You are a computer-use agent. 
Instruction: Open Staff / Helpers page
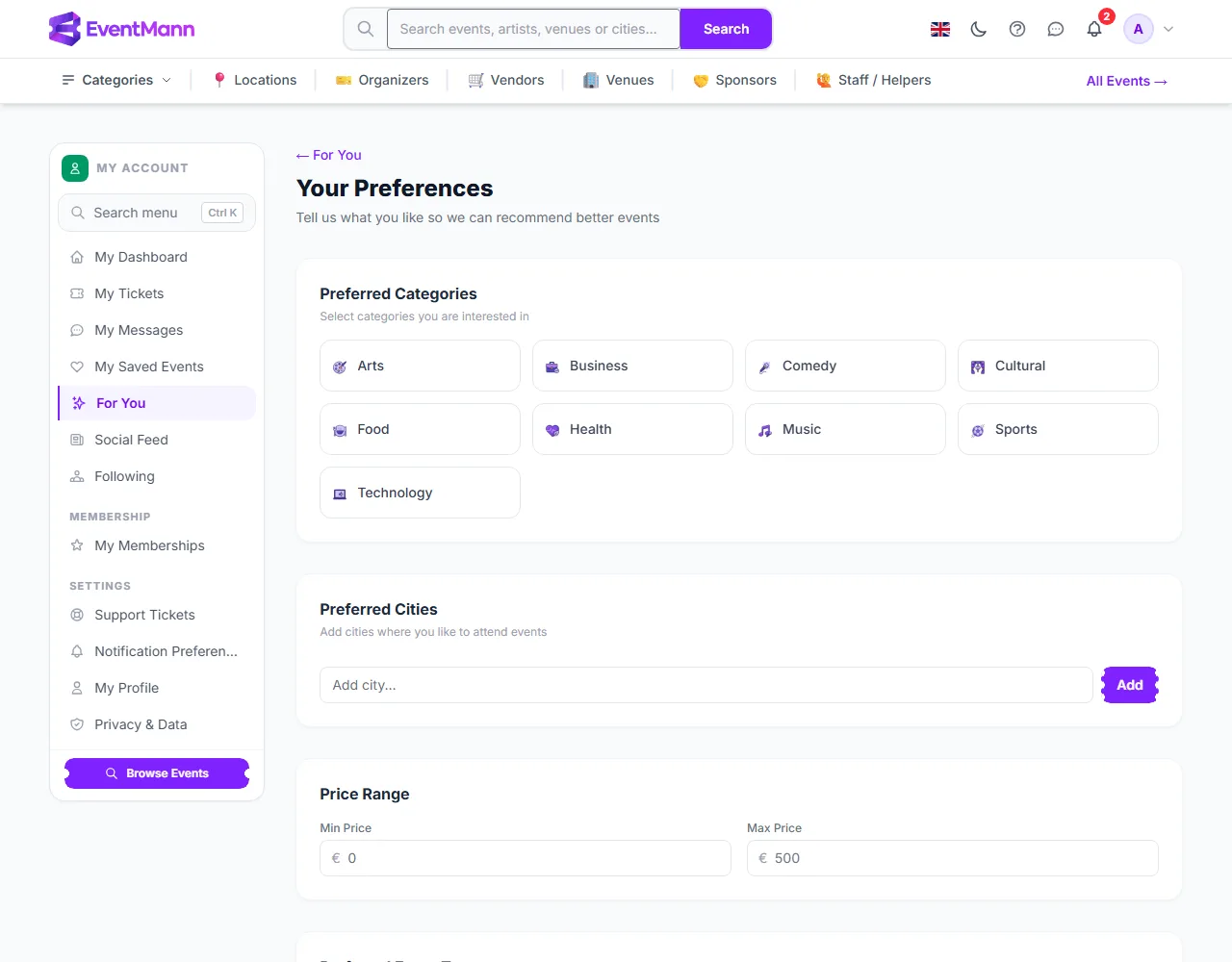click(x=874, y=80)
